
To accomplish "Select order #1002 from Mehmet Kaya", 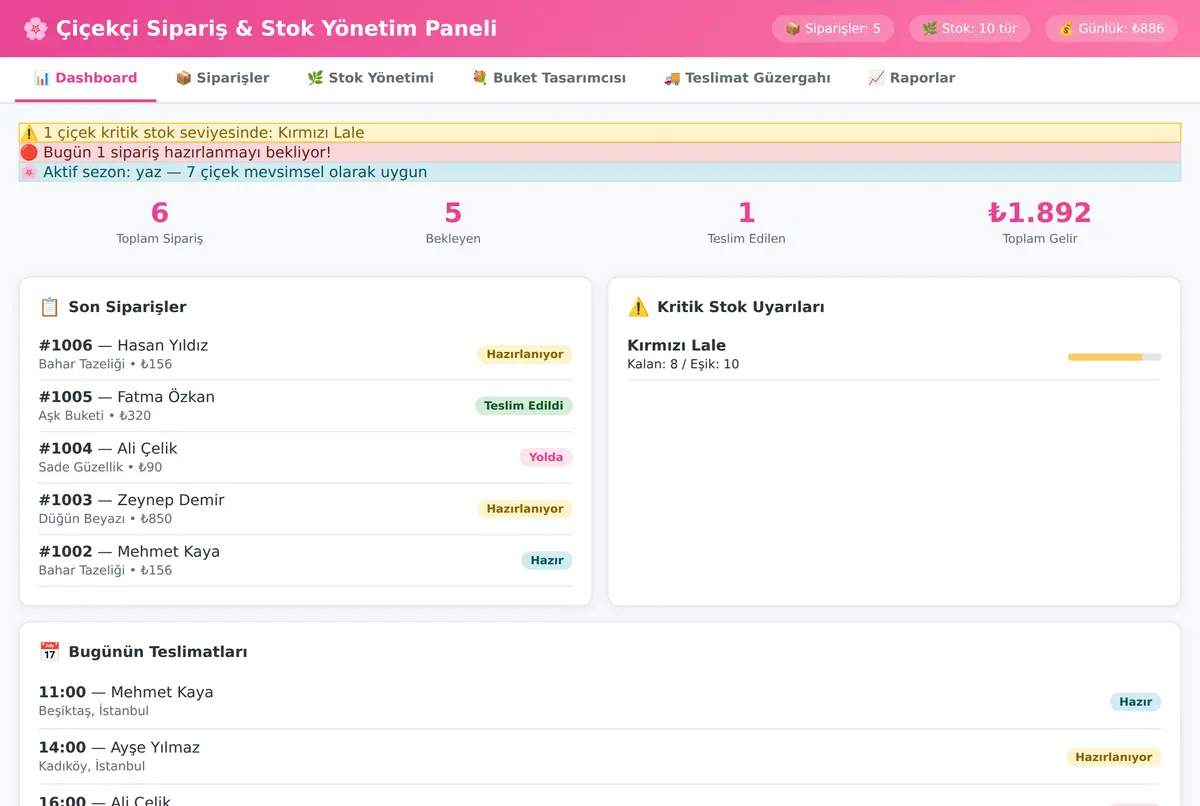I will (x=305, y=560).
